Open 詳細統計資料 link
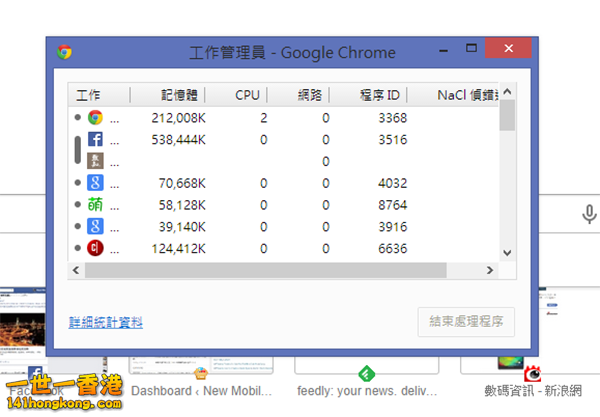Viewport: 600px width, 417px height. click(106, 322)
